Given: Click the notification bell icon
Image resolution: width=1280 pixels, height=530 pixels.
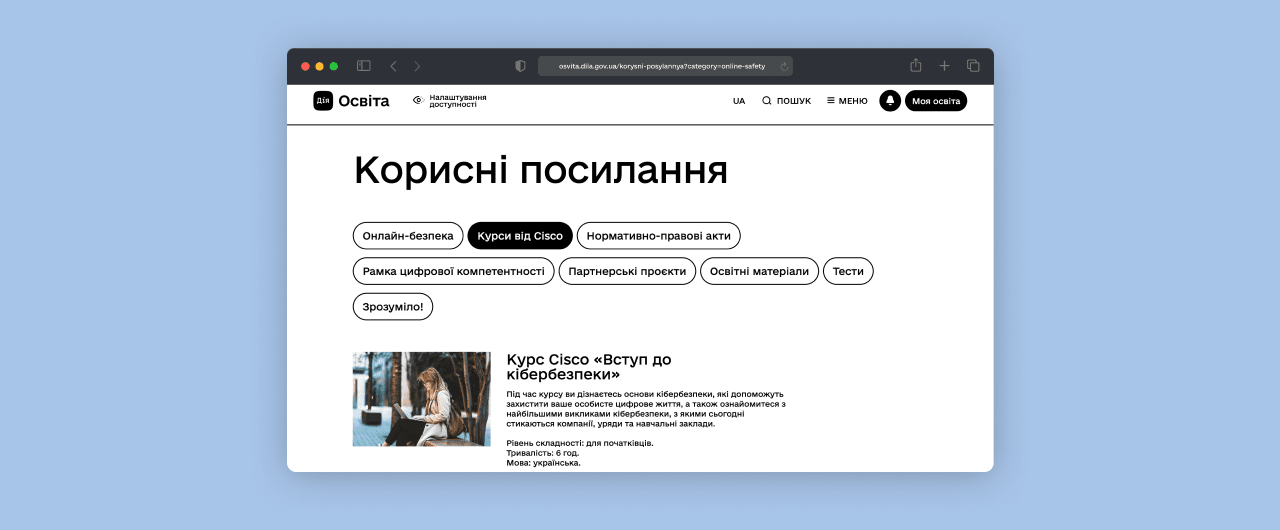Looking at the screenshot, I should pos(890,101).
